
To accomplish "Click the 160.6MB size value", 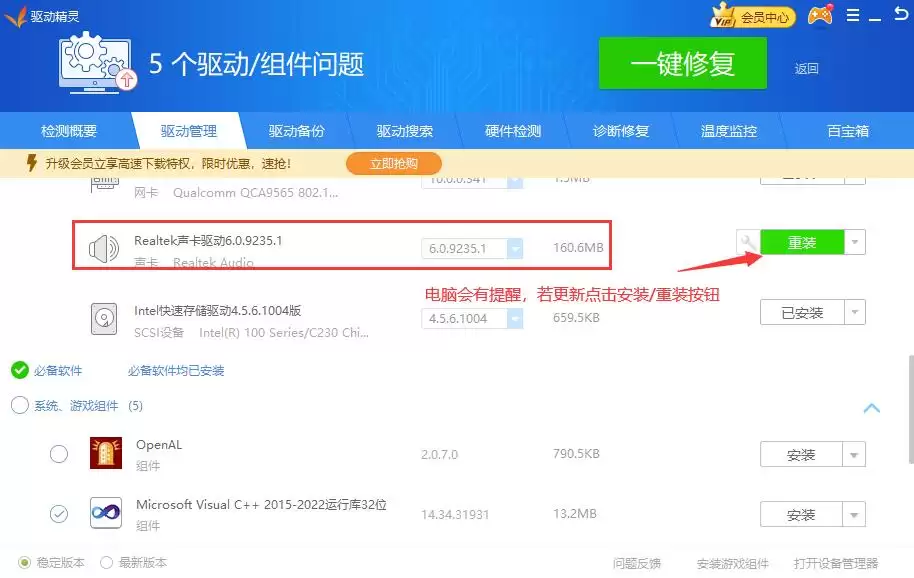I will point(578,248).
